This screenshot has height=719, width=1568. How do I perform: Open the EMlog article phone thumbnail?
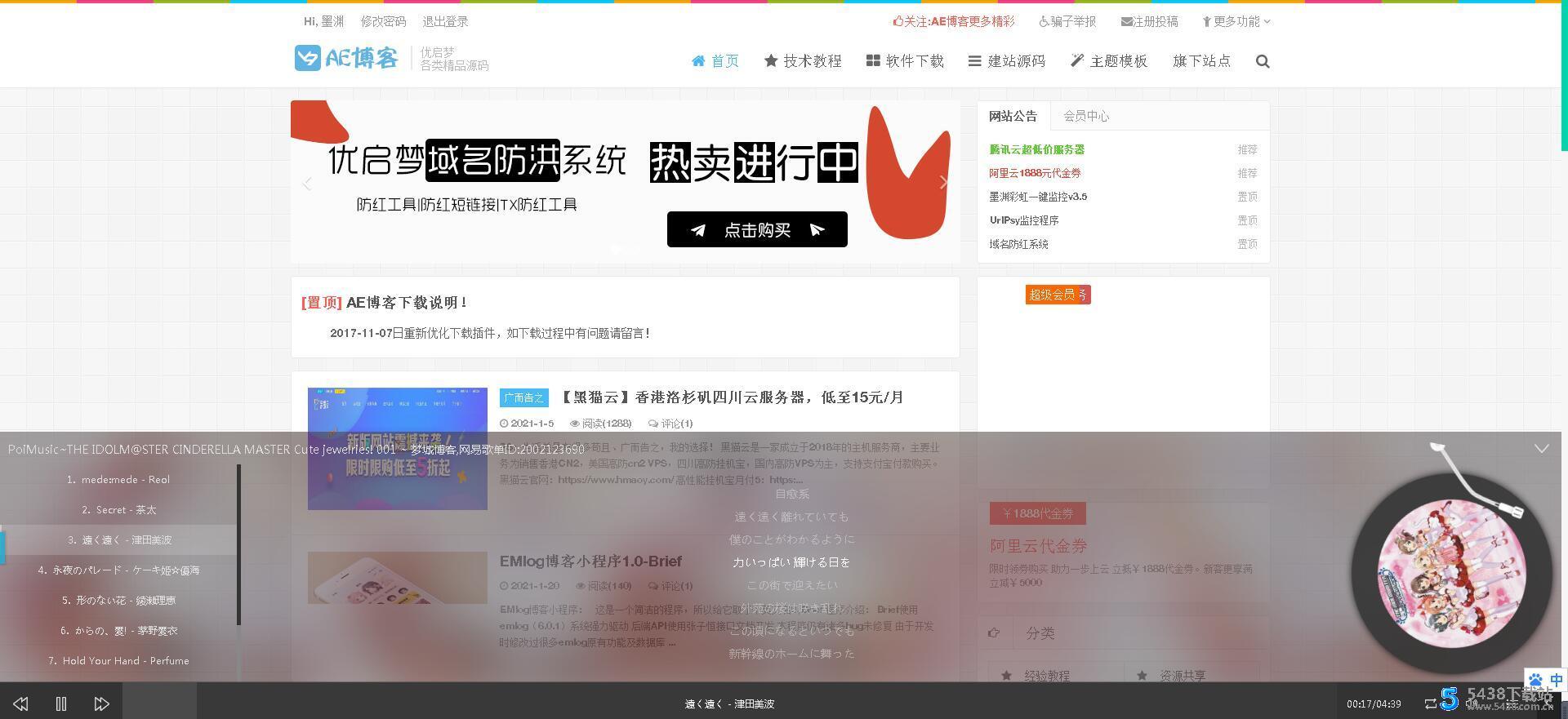(398, 578)
